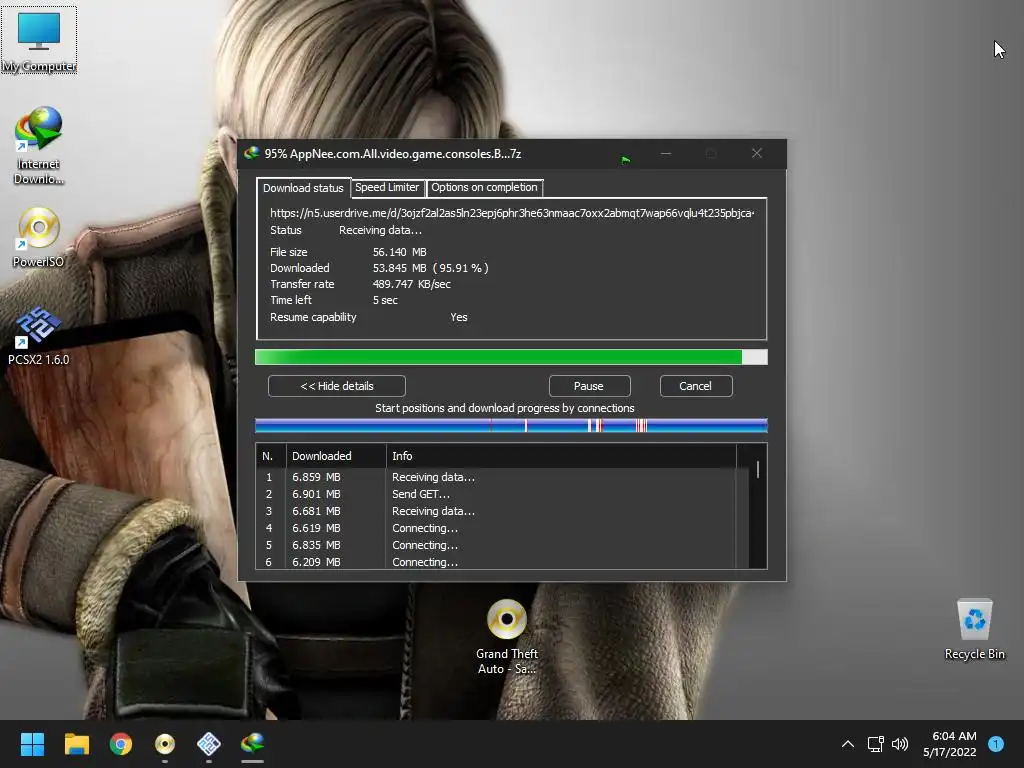
Task: Switch to Speed Limiter tab
Action: tap(387, 187)
